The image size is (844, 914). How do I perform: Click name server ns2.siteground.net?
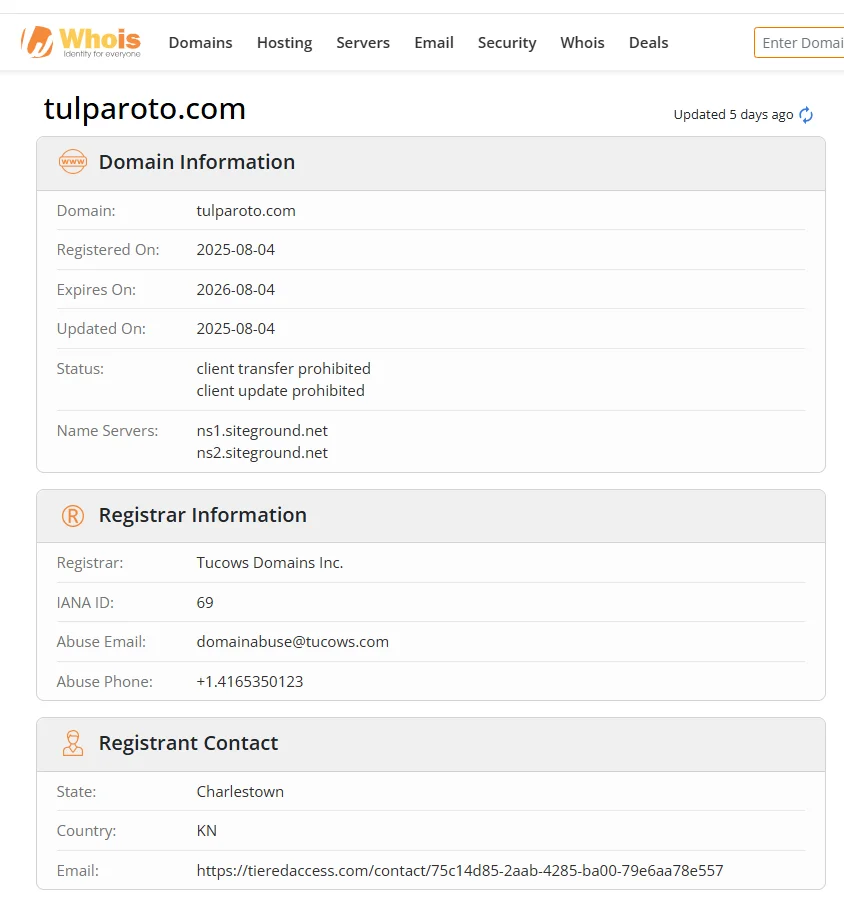[262, 453]
